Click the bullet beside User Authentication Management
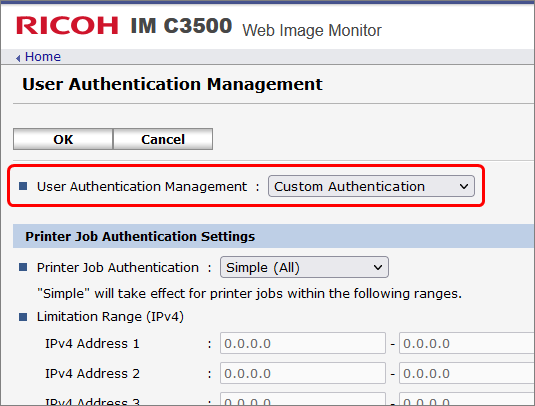The height and width of the screenshot is (406, 535). point(23,186)
